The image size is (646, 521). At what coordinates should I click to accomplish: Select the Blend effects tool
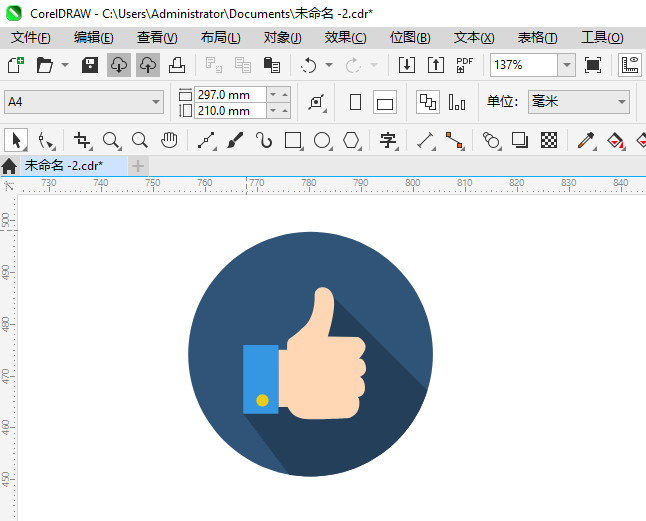pyautogui.click(x=492, y=140)
